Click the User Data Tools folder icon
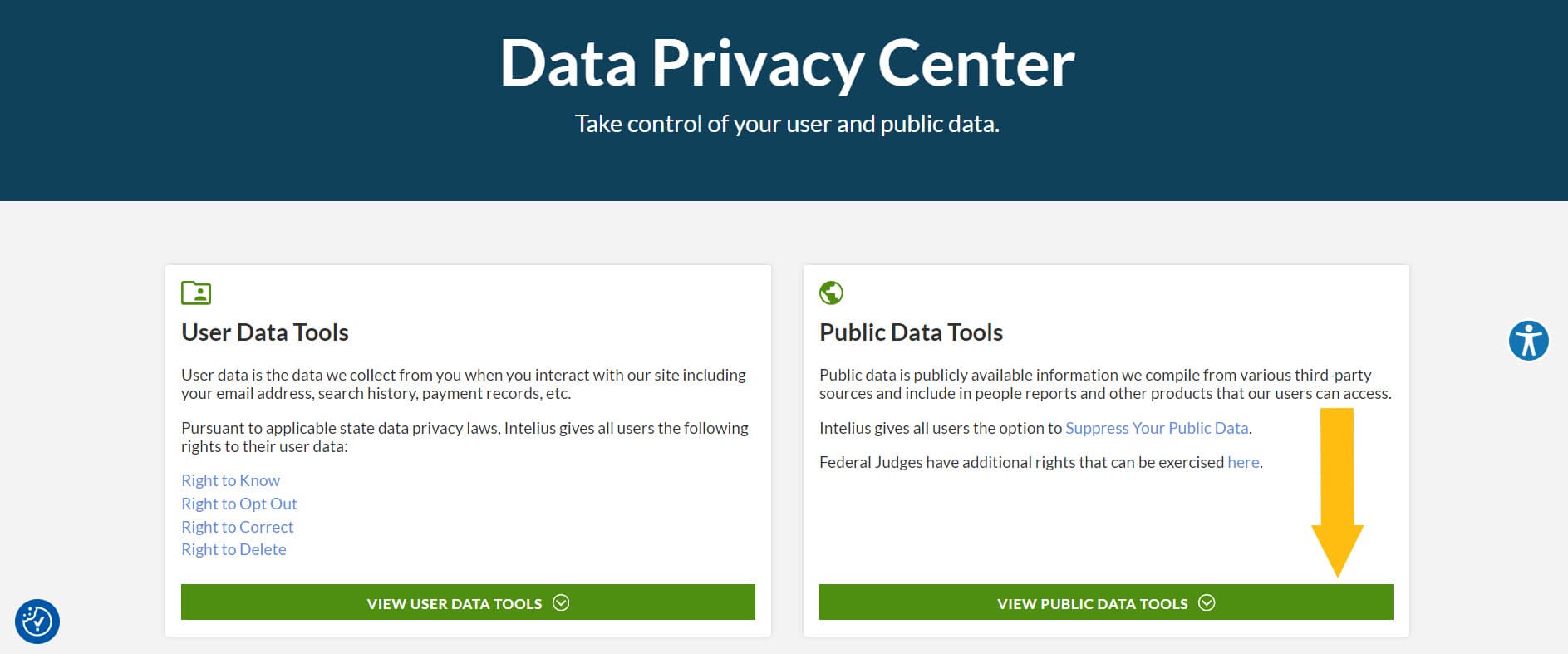The image size is (1568, 654). click(194, 293)
